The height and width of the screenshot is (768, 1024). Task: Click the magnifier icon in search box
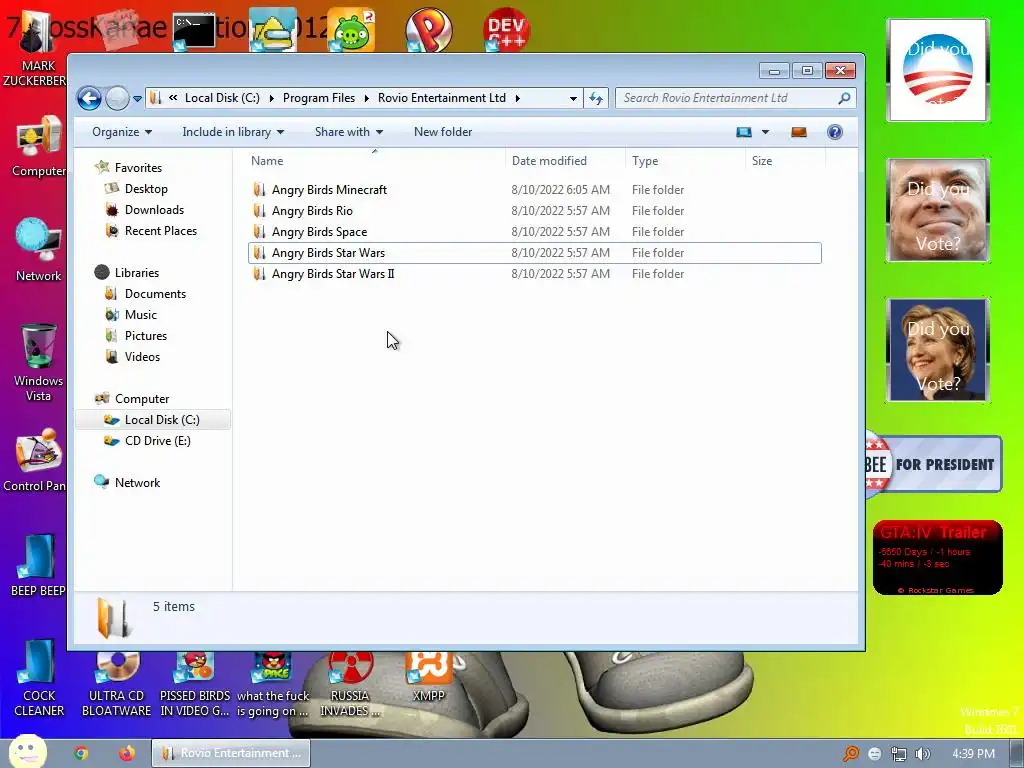[844, 98]
